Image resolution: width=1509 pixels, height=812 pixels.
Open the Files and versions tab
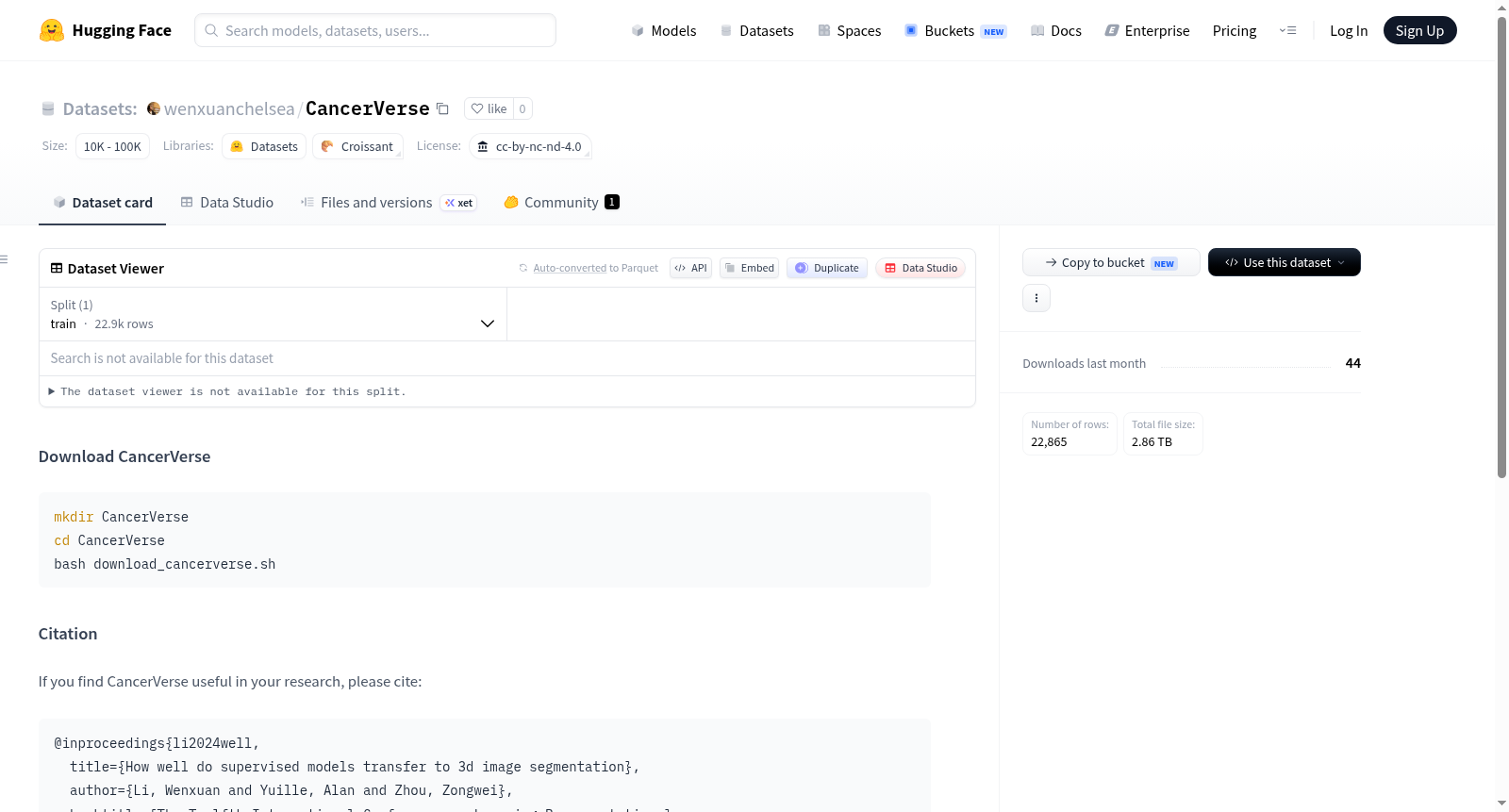(x=389, y=202)
